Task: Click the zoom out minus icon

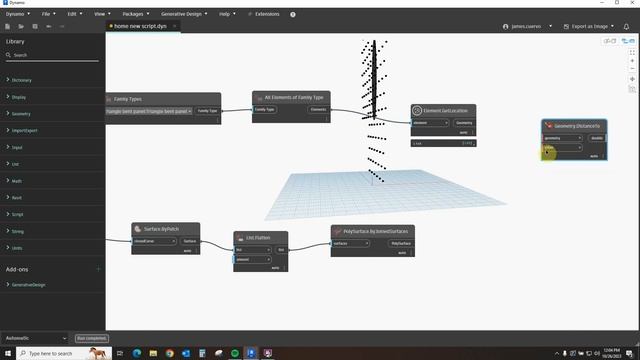Action: pyautogui.click(x=632, y=69)
